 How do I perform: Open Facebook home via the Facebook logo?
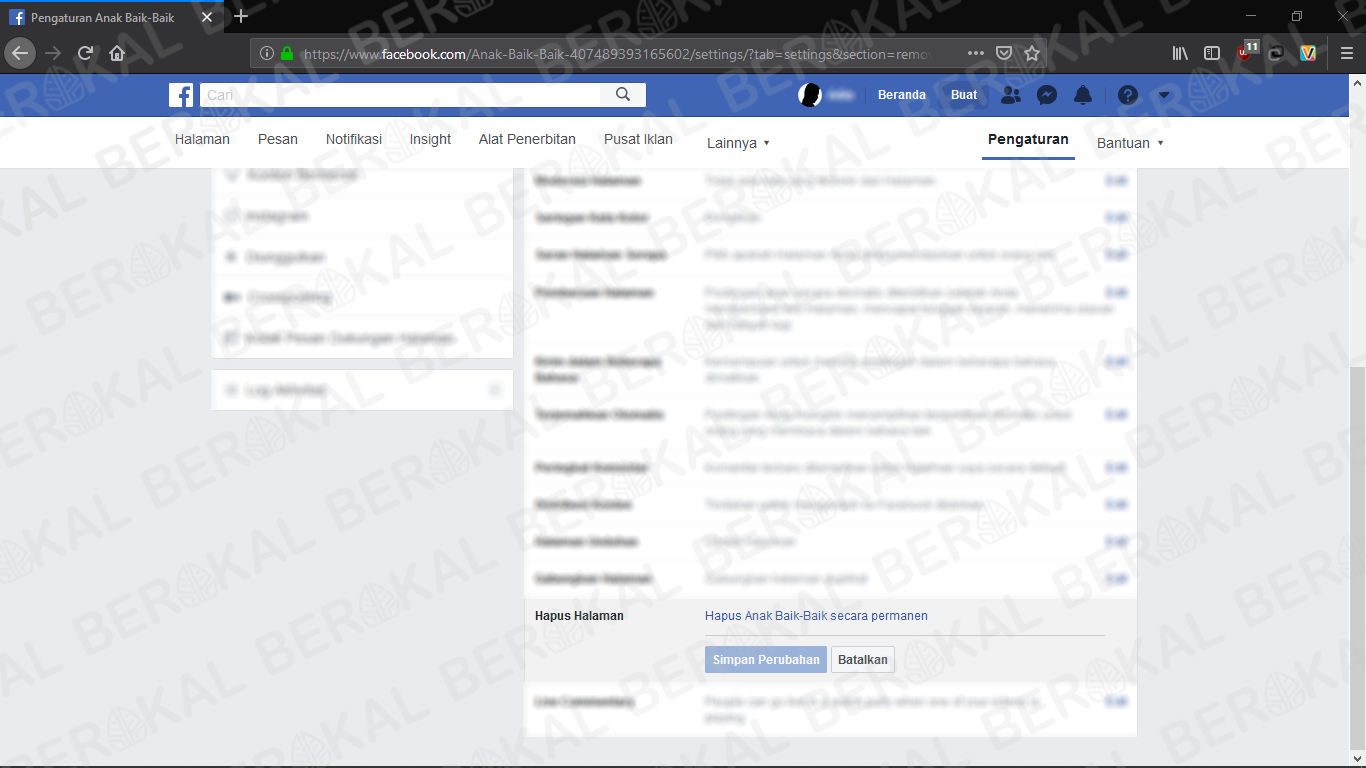[x=181, y=95]
